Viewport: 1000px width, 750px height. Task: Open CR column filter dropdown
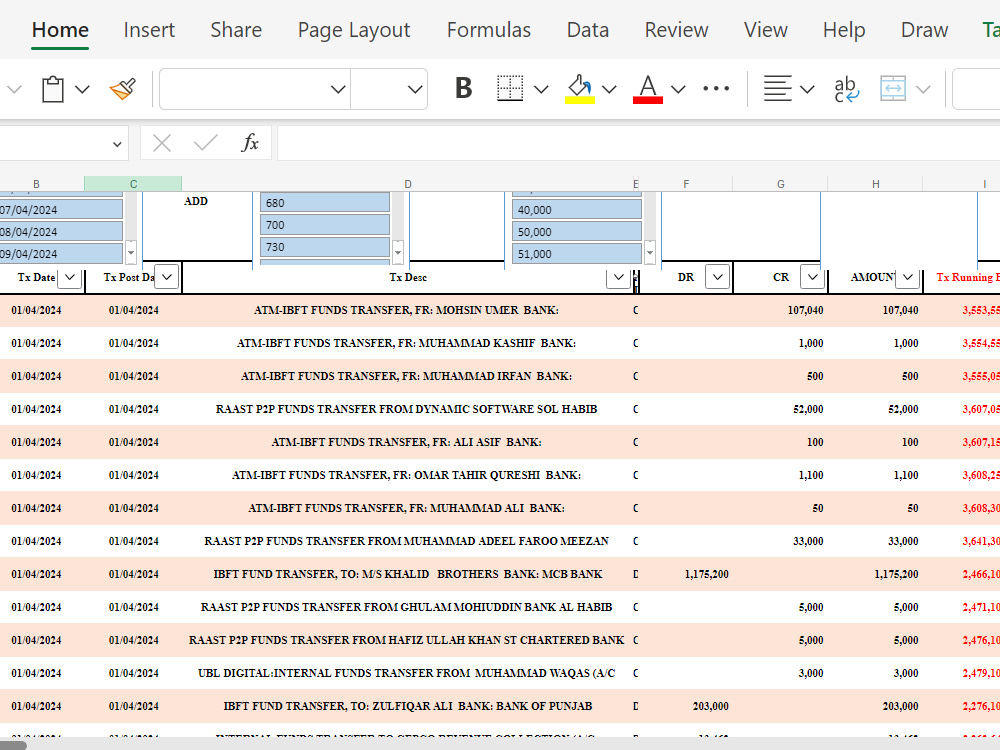pyautogui.click(x=812, y=277)
